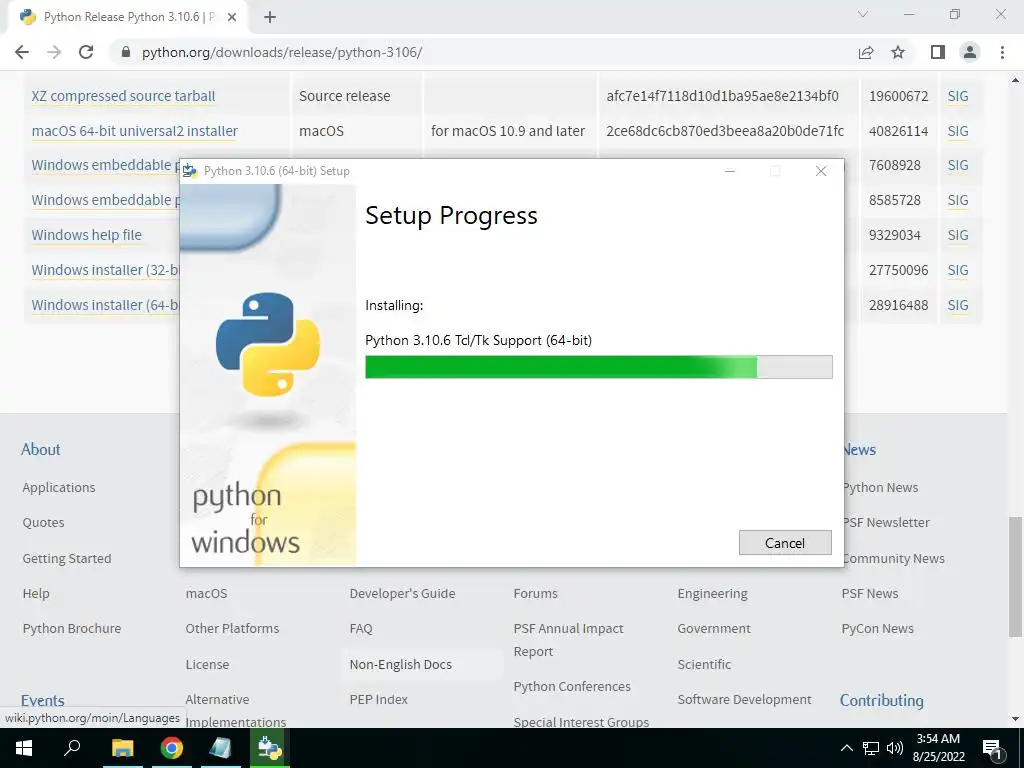Open File Explorer from the taskbar
The image size is (1024, 768).
point(122,748)
